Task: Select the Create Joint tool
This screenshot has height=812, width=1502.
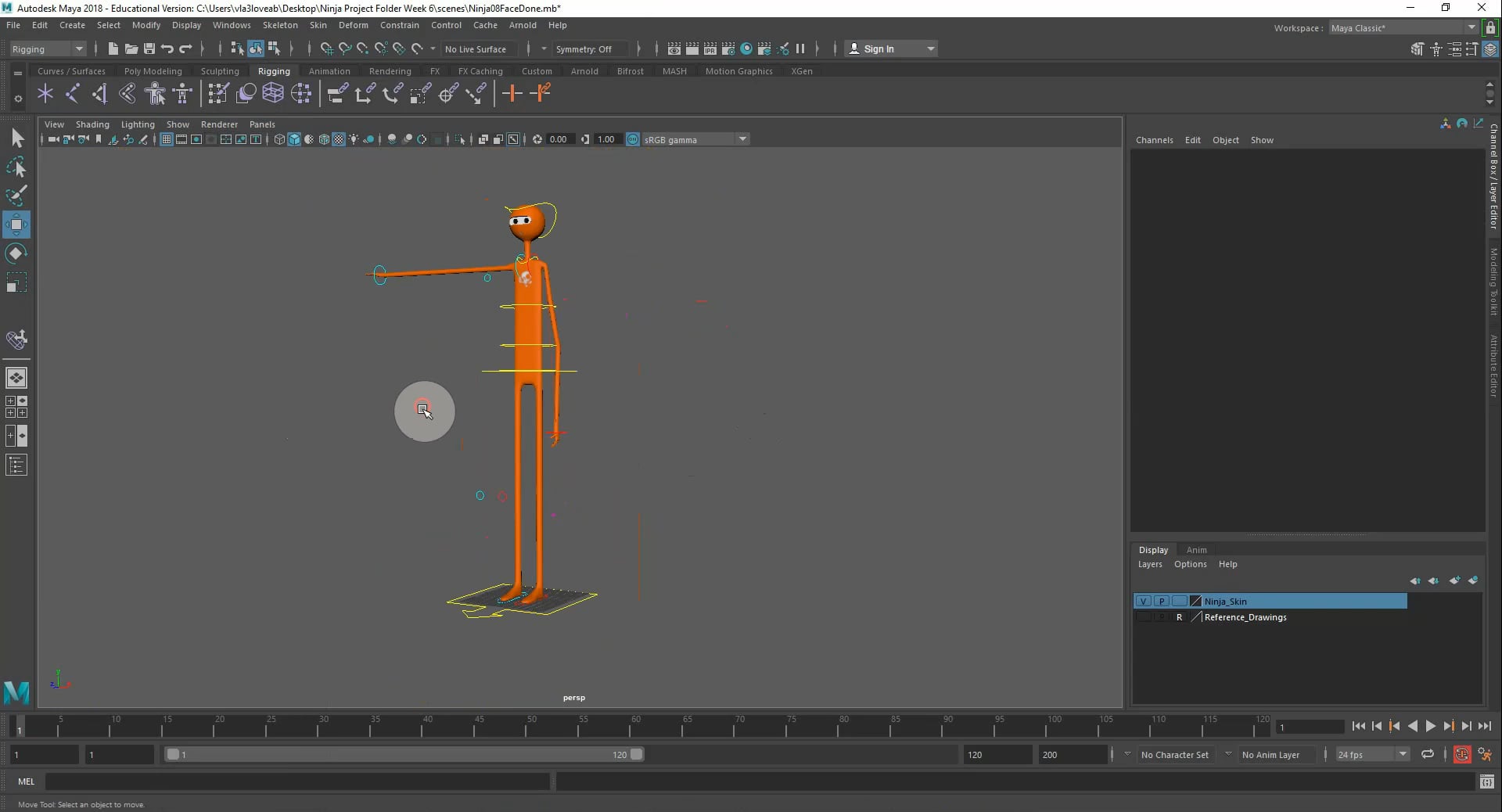Action: [45, 94]
